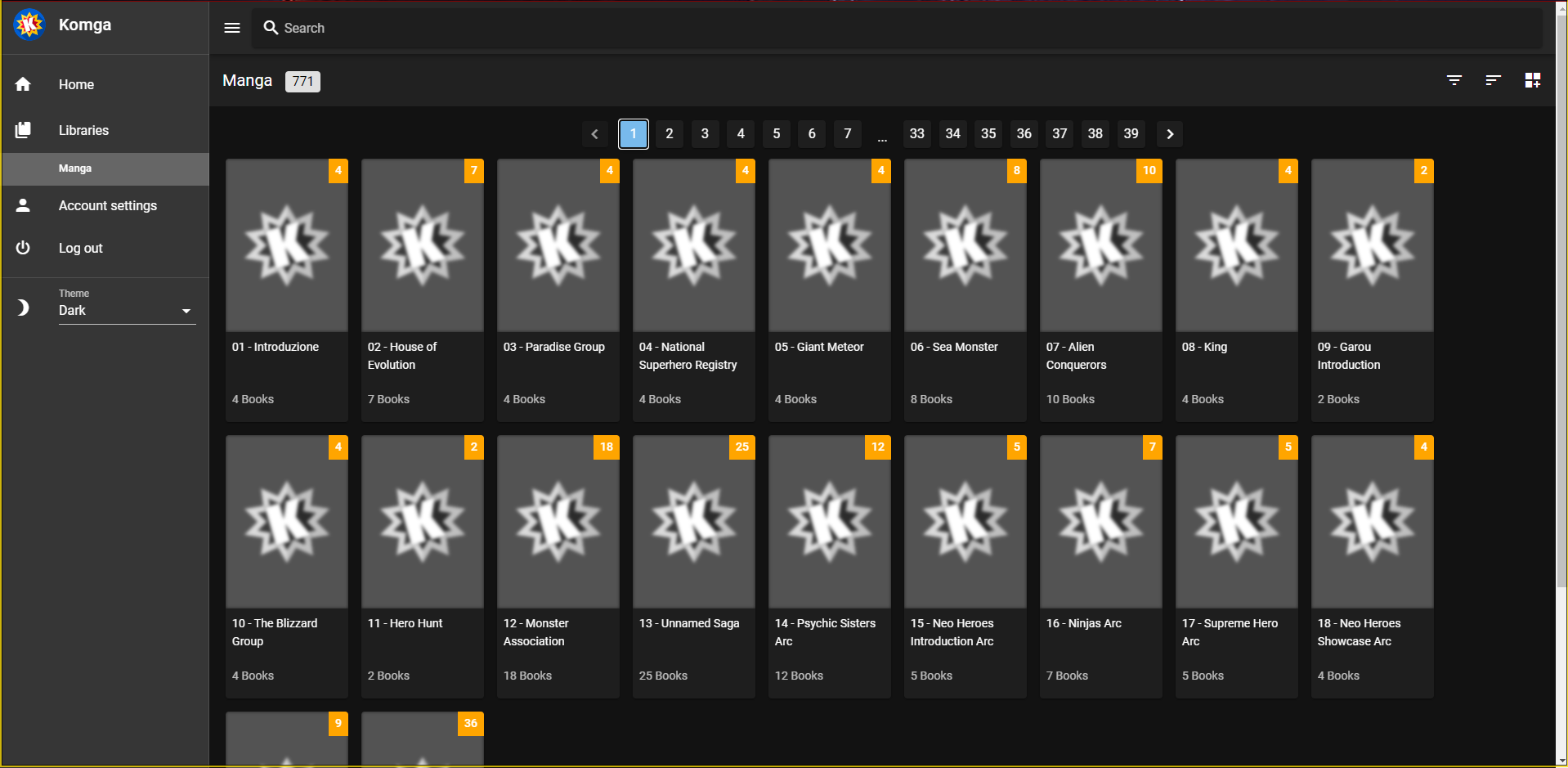
Task: Click the 18 unread badge on Monster Association
Action: pyautogui.click(x=606, y=447)
